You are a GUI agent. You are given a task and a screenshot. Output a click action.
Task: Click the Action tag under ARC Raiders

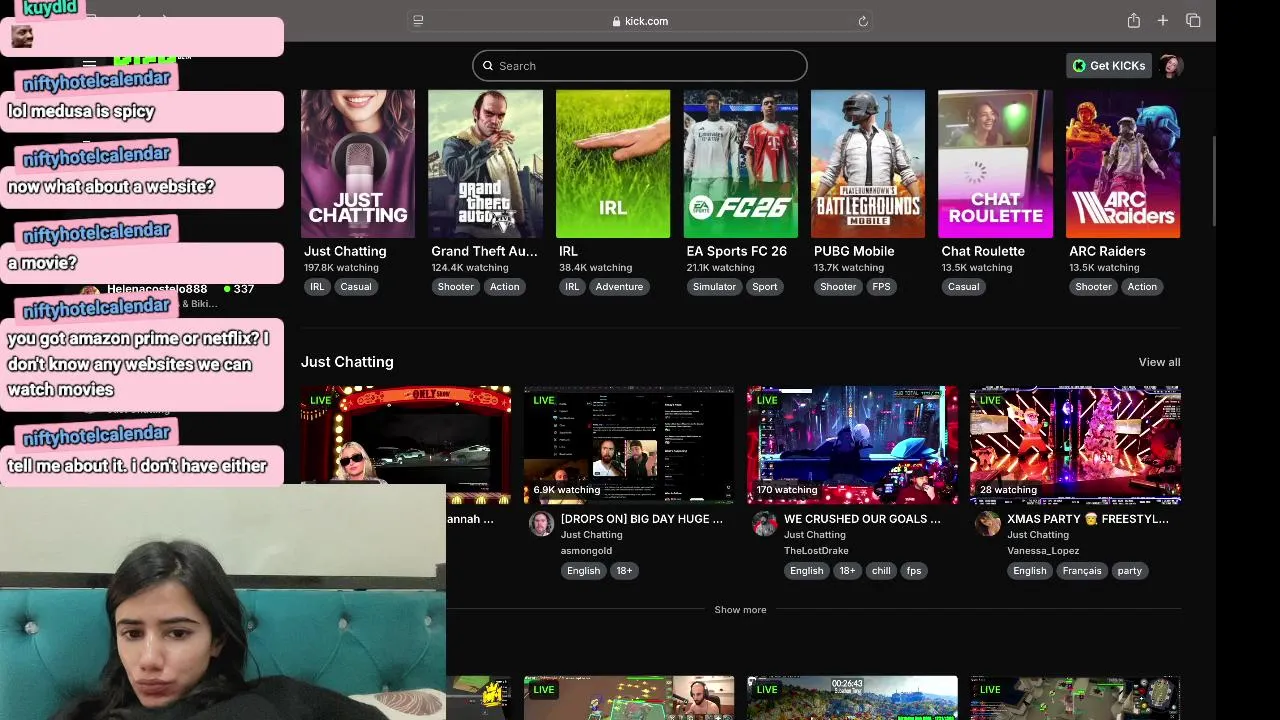[1142, 287]
